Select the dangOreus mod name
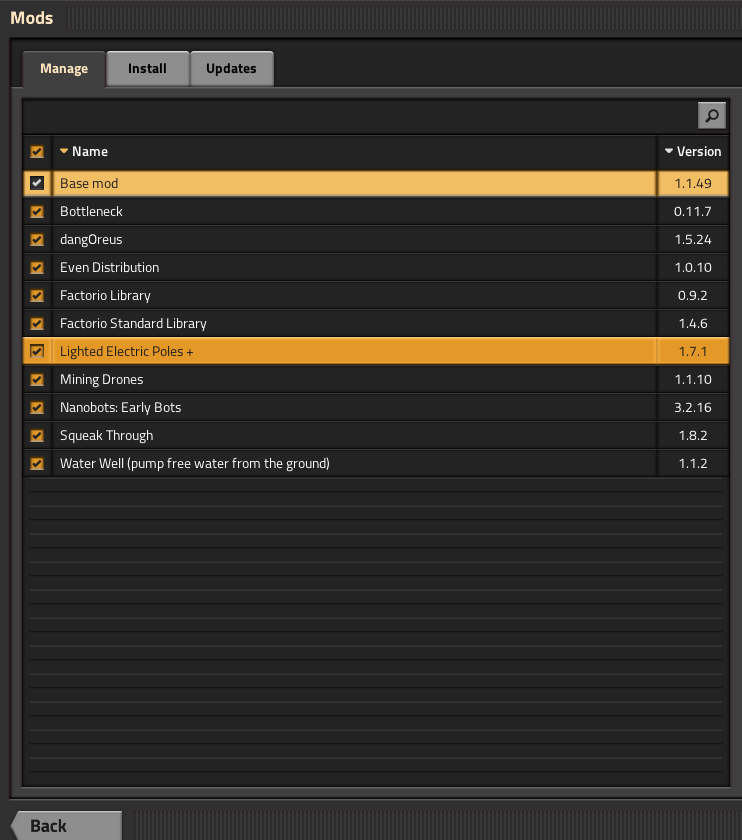Screen dimensions: 742x840 [x=91, y=239]
